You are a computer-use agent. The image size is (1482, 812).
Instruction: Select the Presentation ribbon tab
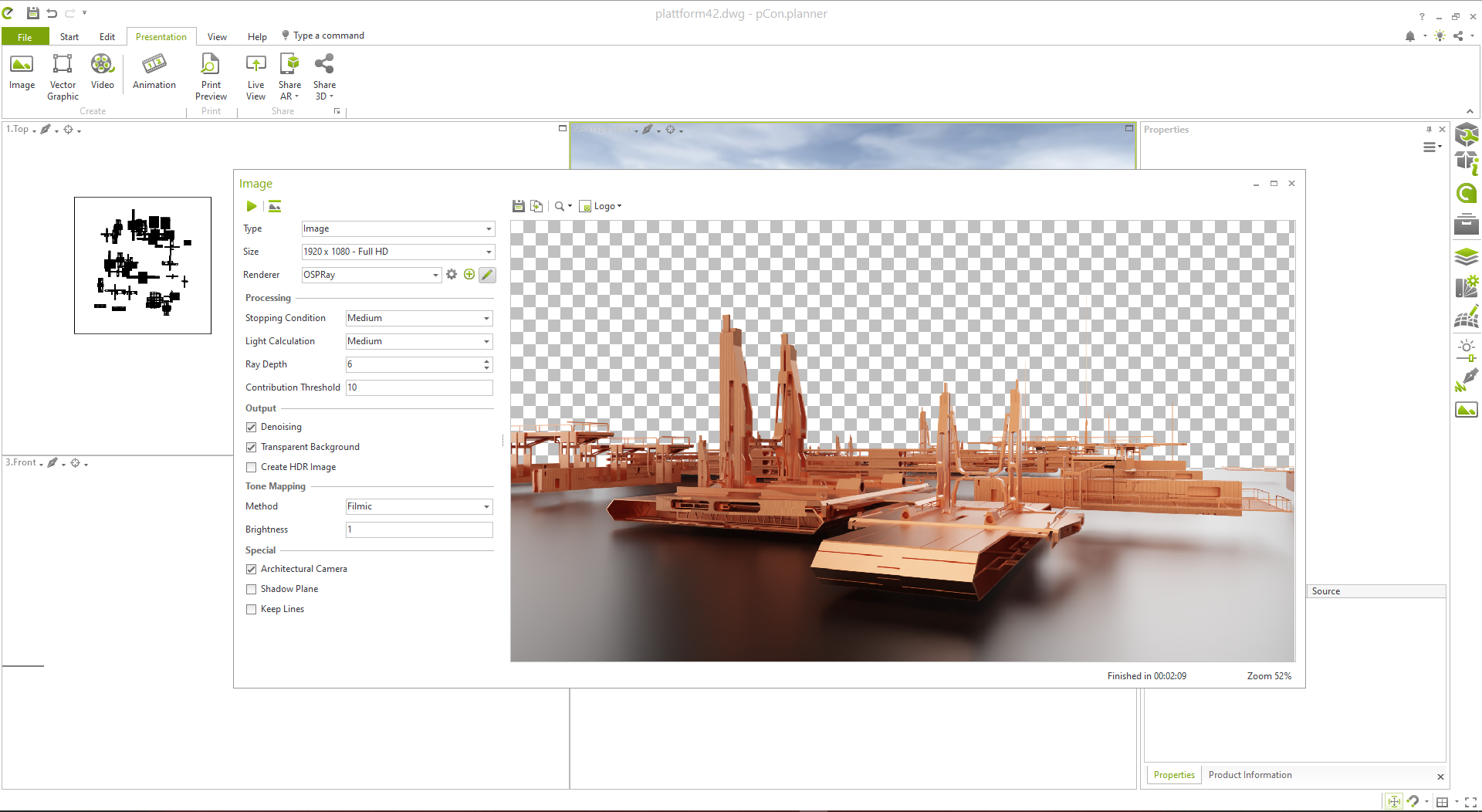[x=161, y=37]
